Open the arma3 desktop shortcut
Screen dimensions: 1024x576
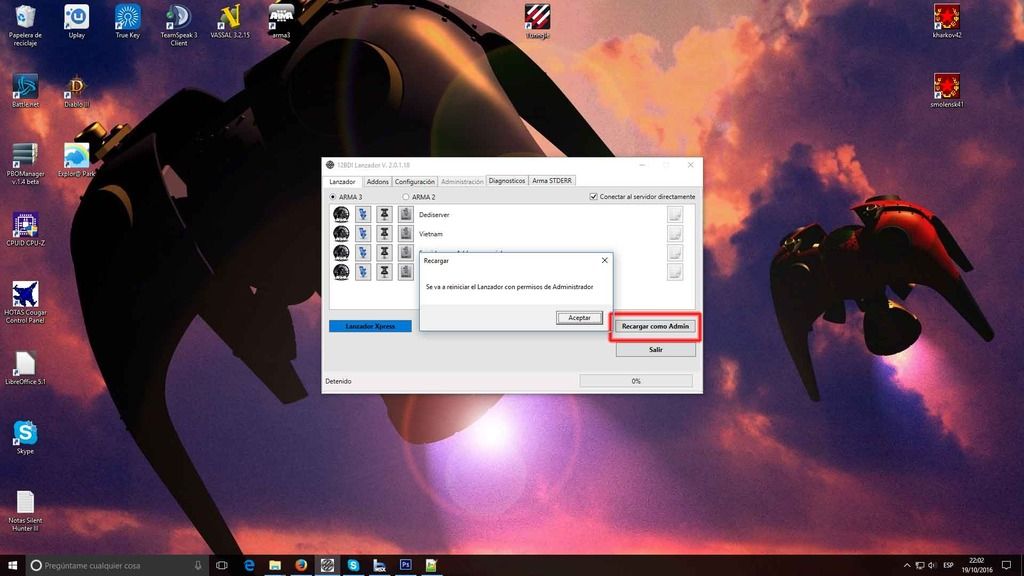point(281,22)
